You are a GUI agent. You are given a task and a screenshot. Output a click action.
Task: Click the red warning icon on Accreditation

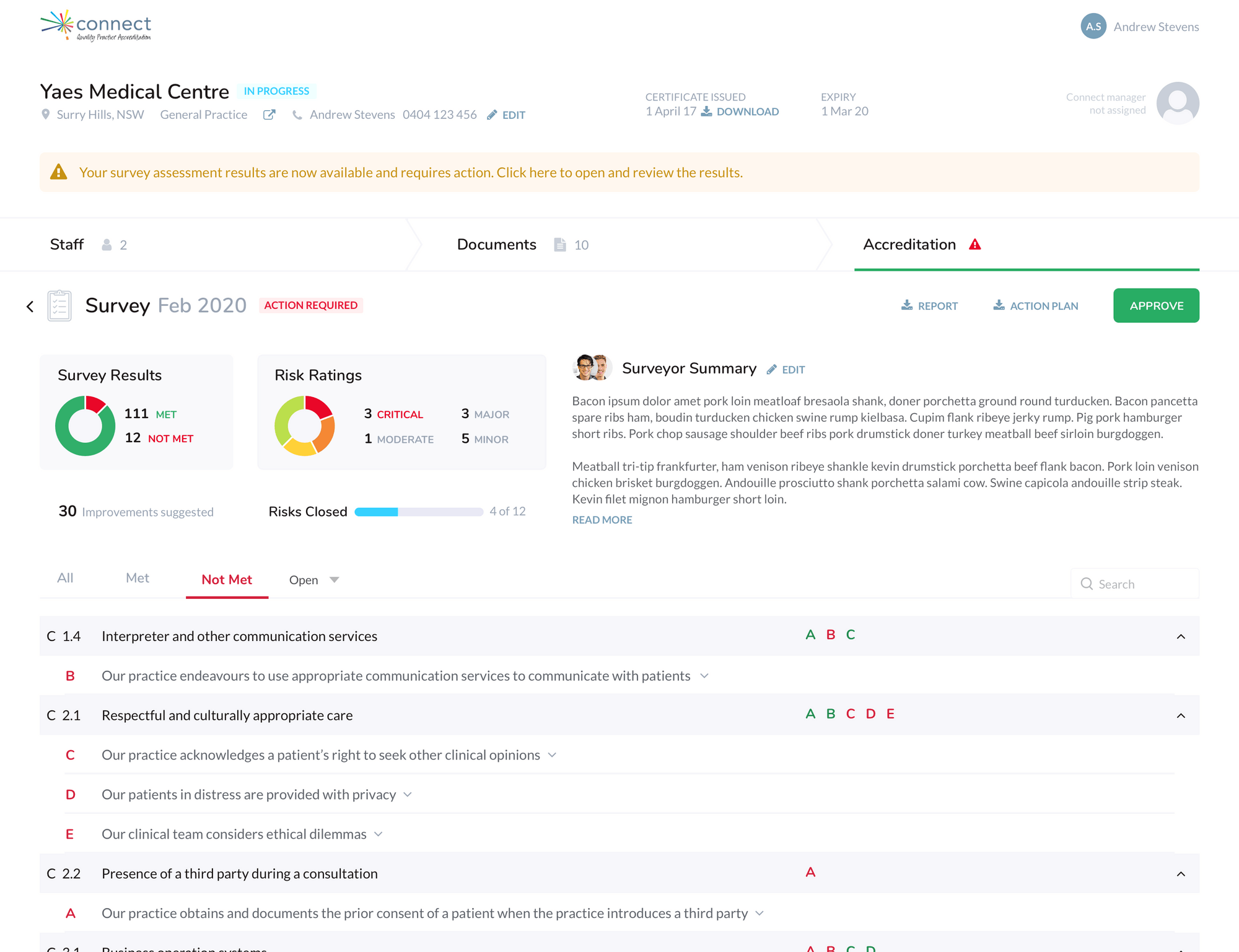[975, 245]
